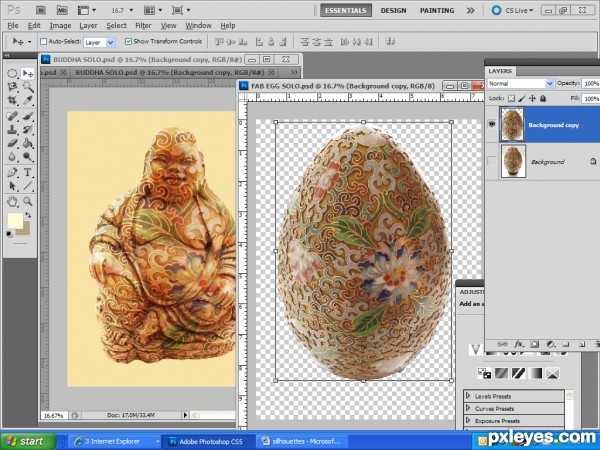The height and width of the screenshot is (450, 600).
Task: Select the Magic Wand tool
Action: 28,87
